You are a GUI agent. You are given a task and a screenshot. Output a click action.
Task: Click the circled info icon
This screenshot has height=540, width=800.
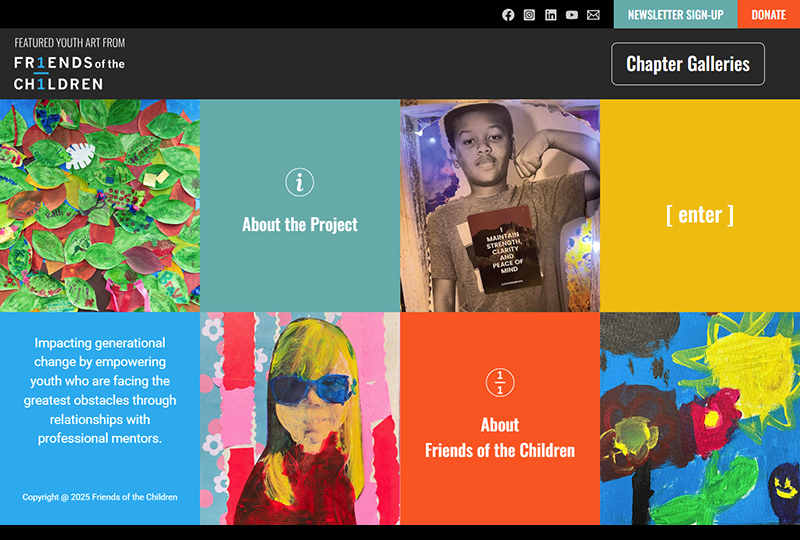click(300, 182)
